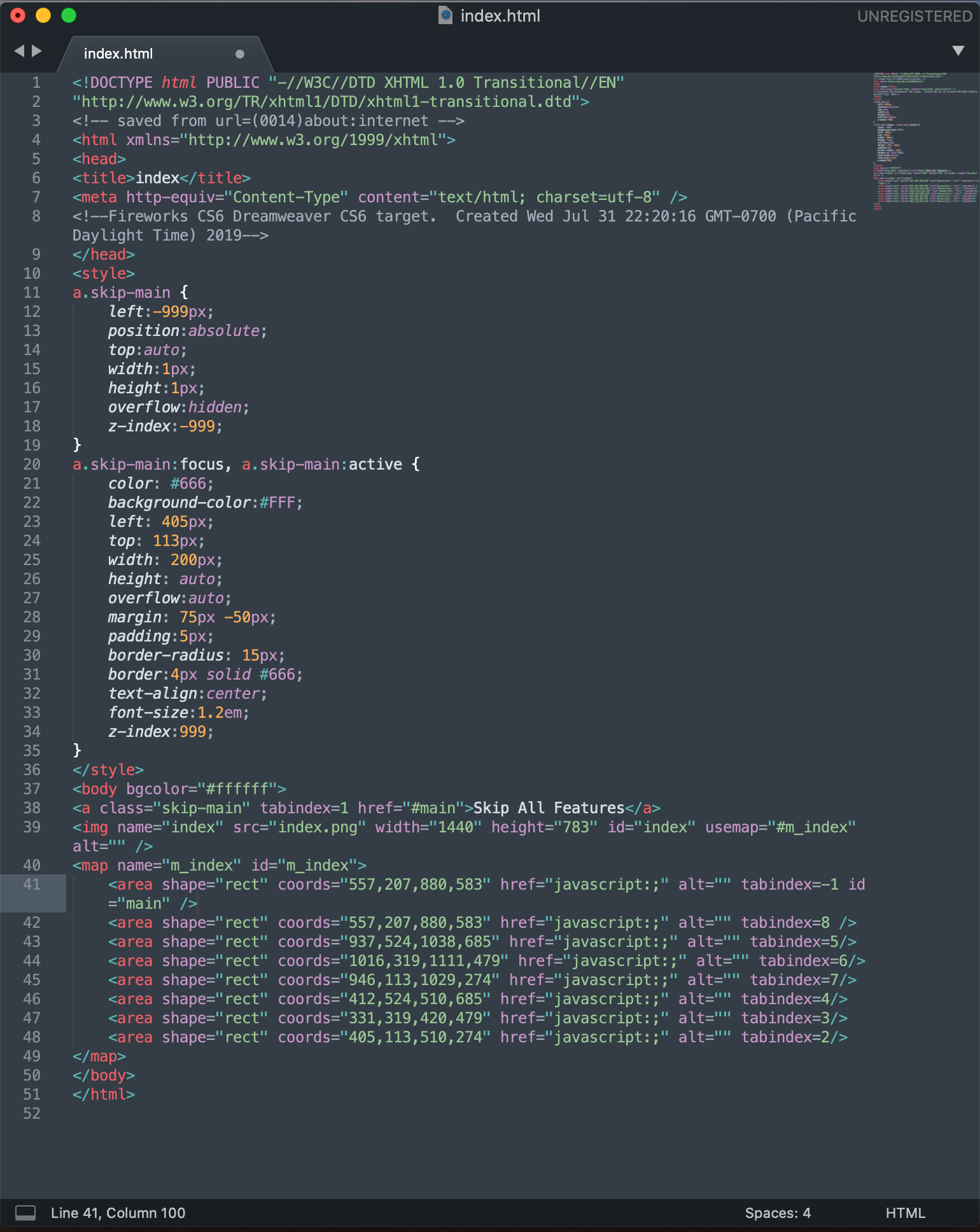Click the 'saved from url' comment

point(269,121)
